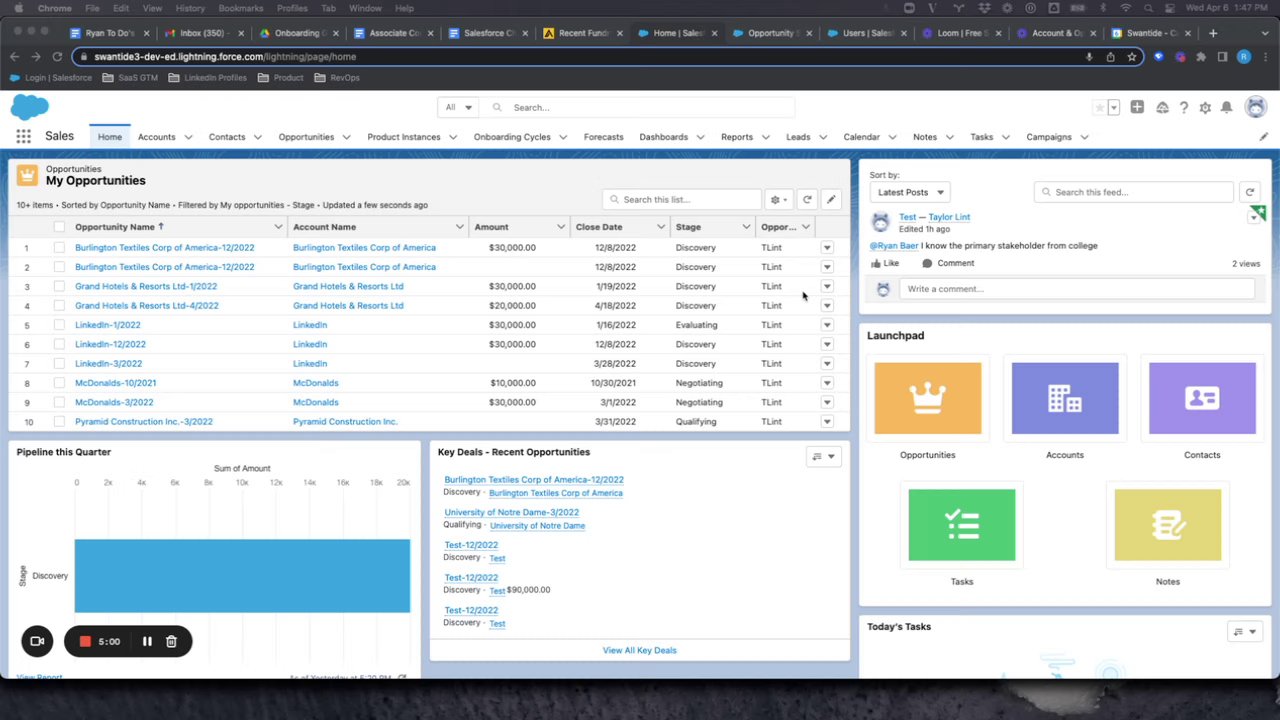Open row actions for McDonalds-3/2022
This screenshot has height=720, width=1280.
point(827,402)
